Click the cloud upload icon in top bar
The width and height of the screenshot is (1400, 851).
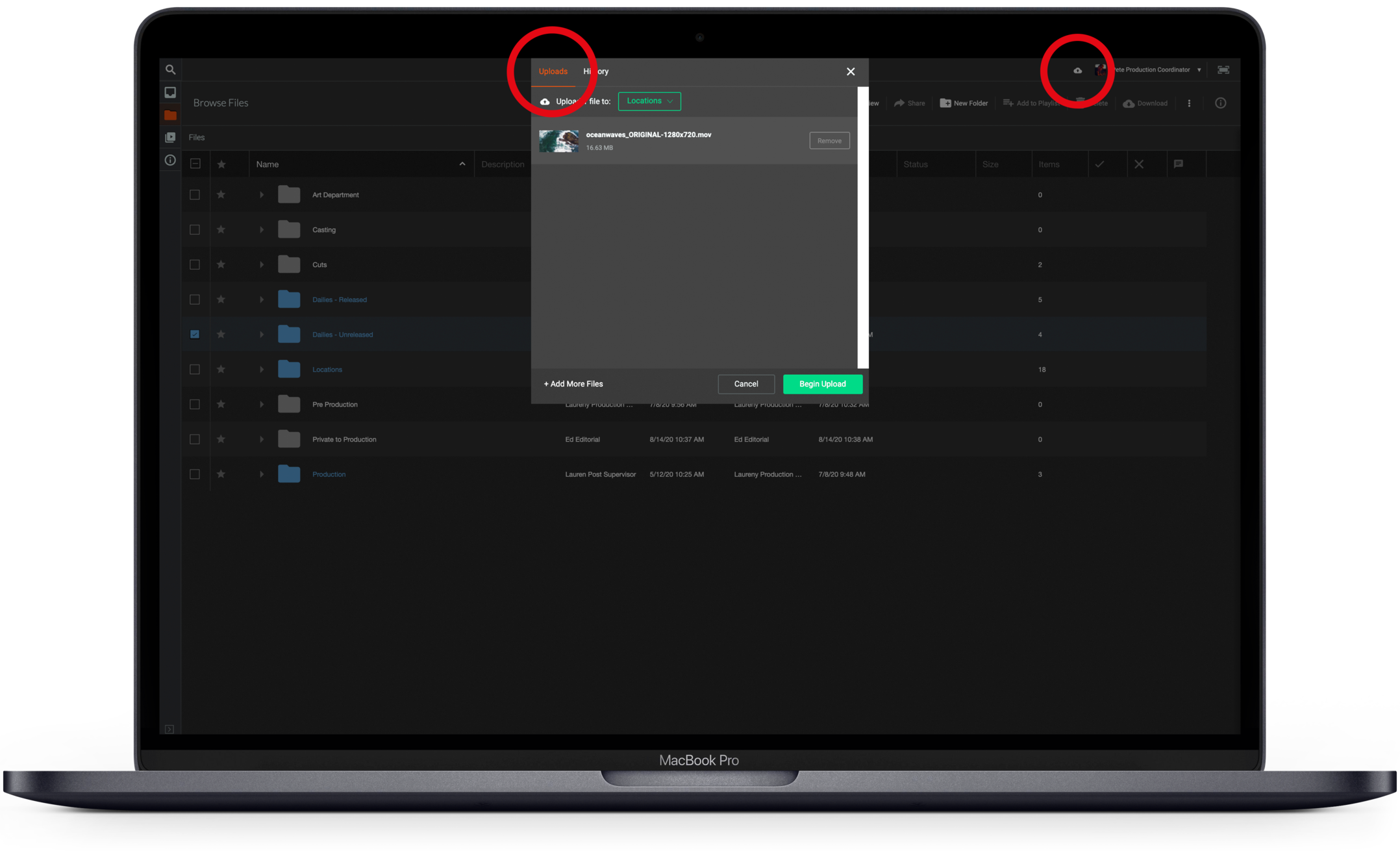click(x=1077, y=70)
